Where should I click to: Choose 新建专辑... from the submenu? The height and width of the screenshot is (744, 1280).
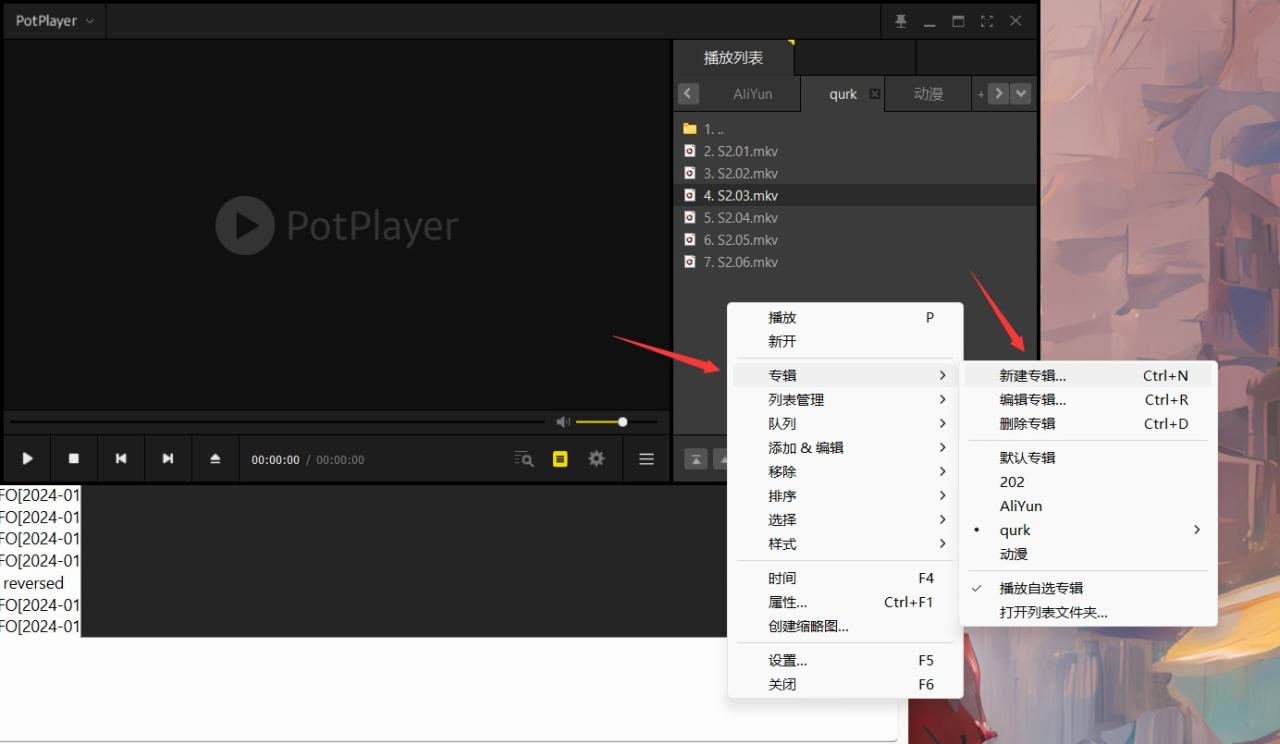tap(1033, 376)
